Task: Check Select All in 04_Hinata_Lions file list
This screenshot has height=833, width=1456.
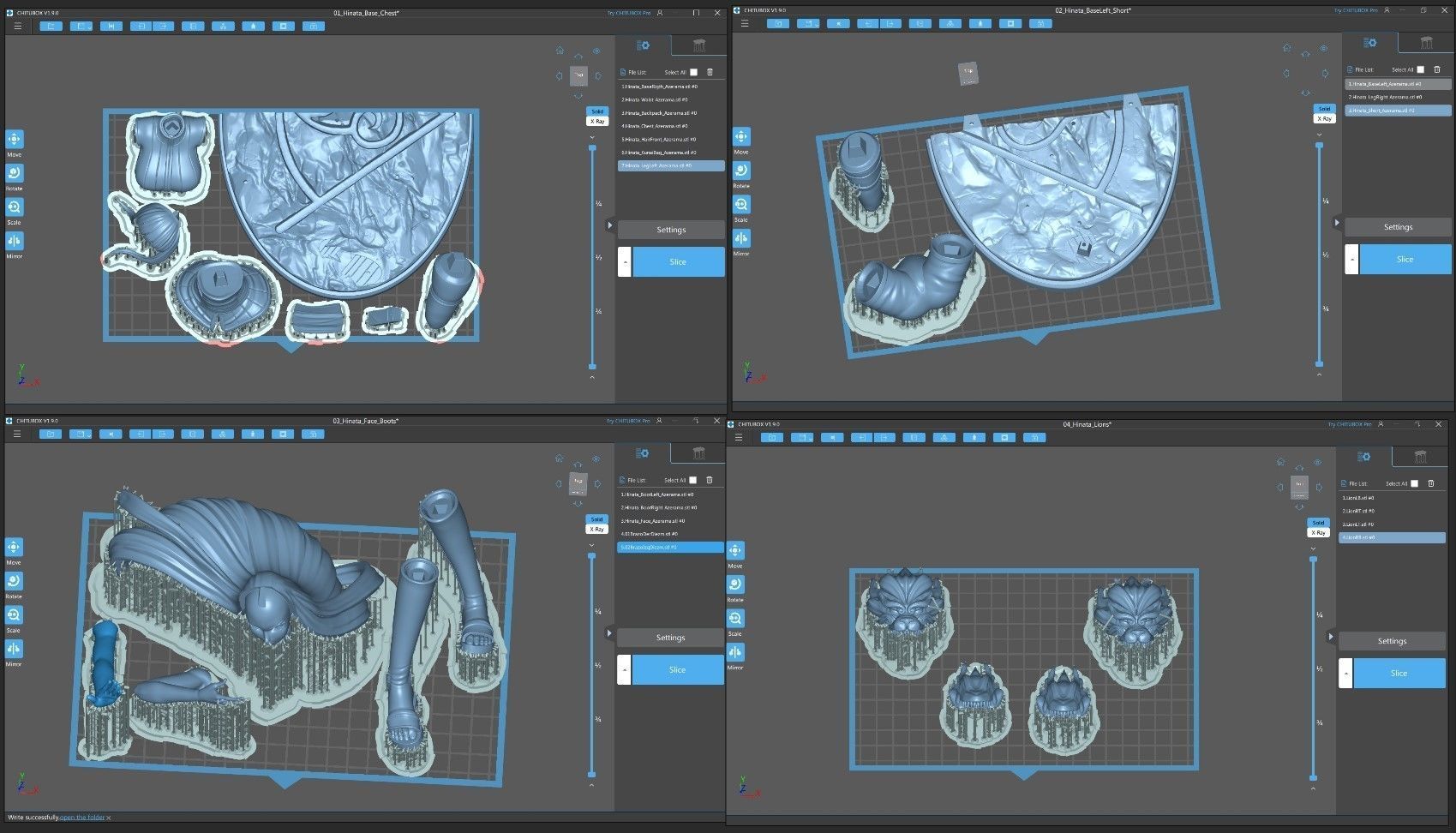Action: 1414,483
